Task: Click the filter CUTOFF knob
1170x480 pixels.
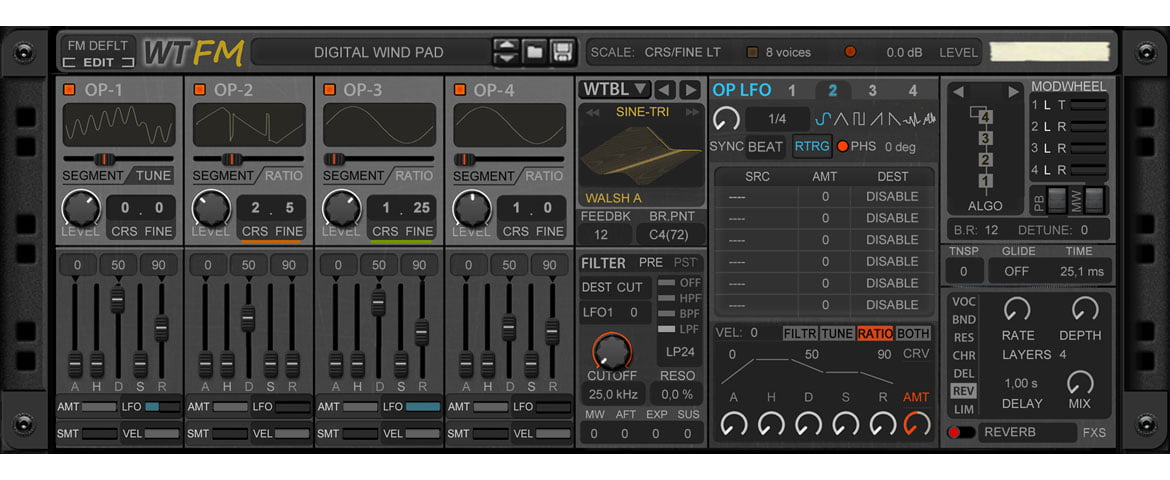Action: pyautogui.click(x=612, y=351)
